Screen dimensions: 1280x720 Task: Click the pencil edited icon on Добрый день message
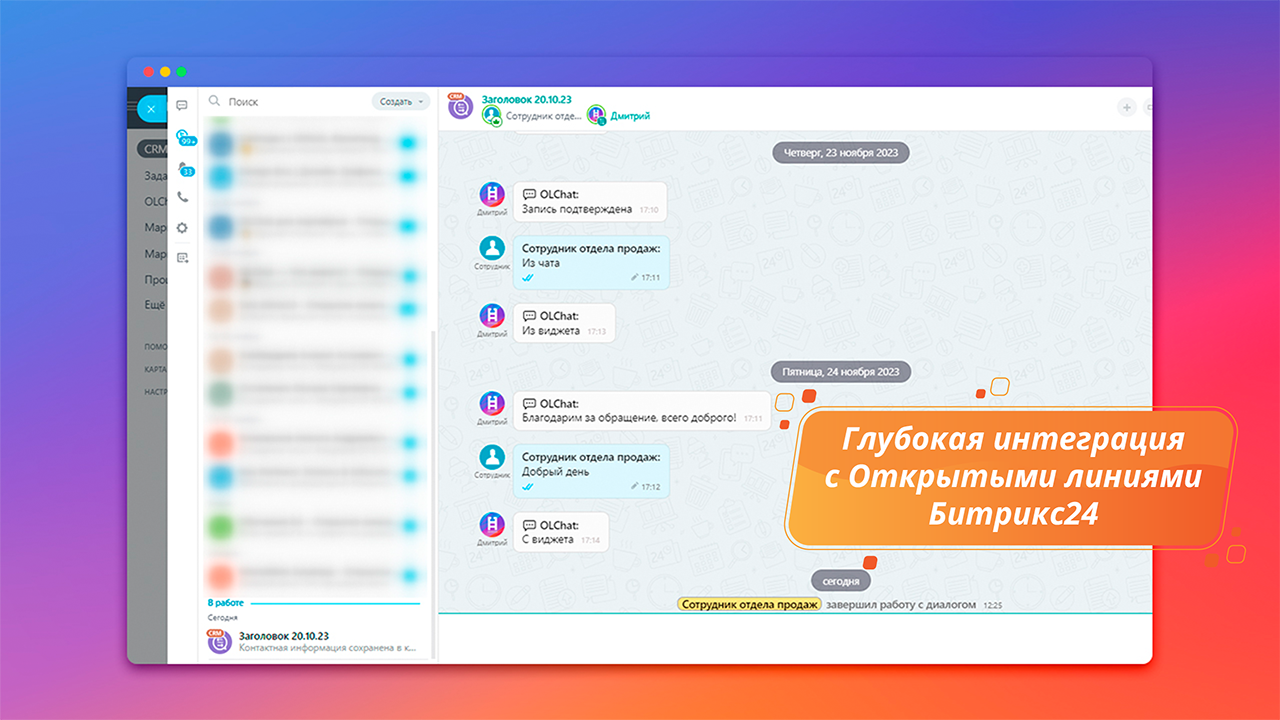pos(634,486)
